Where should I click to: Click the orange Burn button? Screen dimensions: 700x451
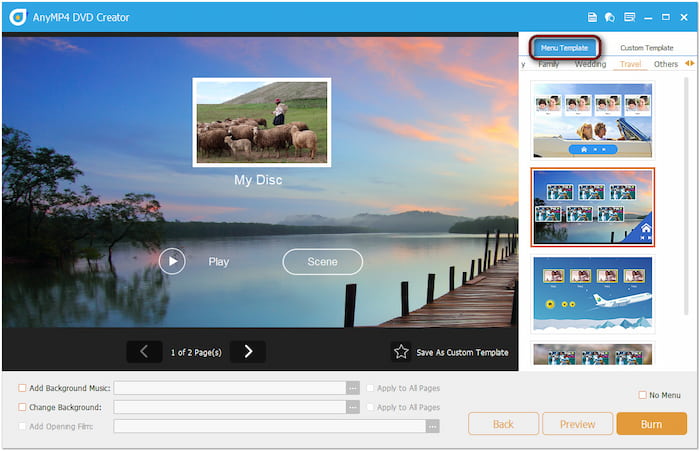coord(651,424)
